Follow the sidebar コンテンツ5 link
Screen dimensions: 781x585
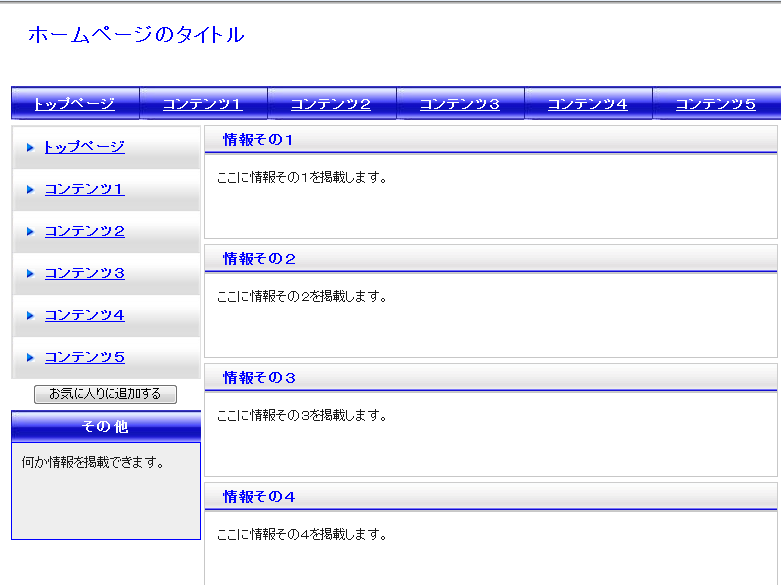click(x=84, y=357)
